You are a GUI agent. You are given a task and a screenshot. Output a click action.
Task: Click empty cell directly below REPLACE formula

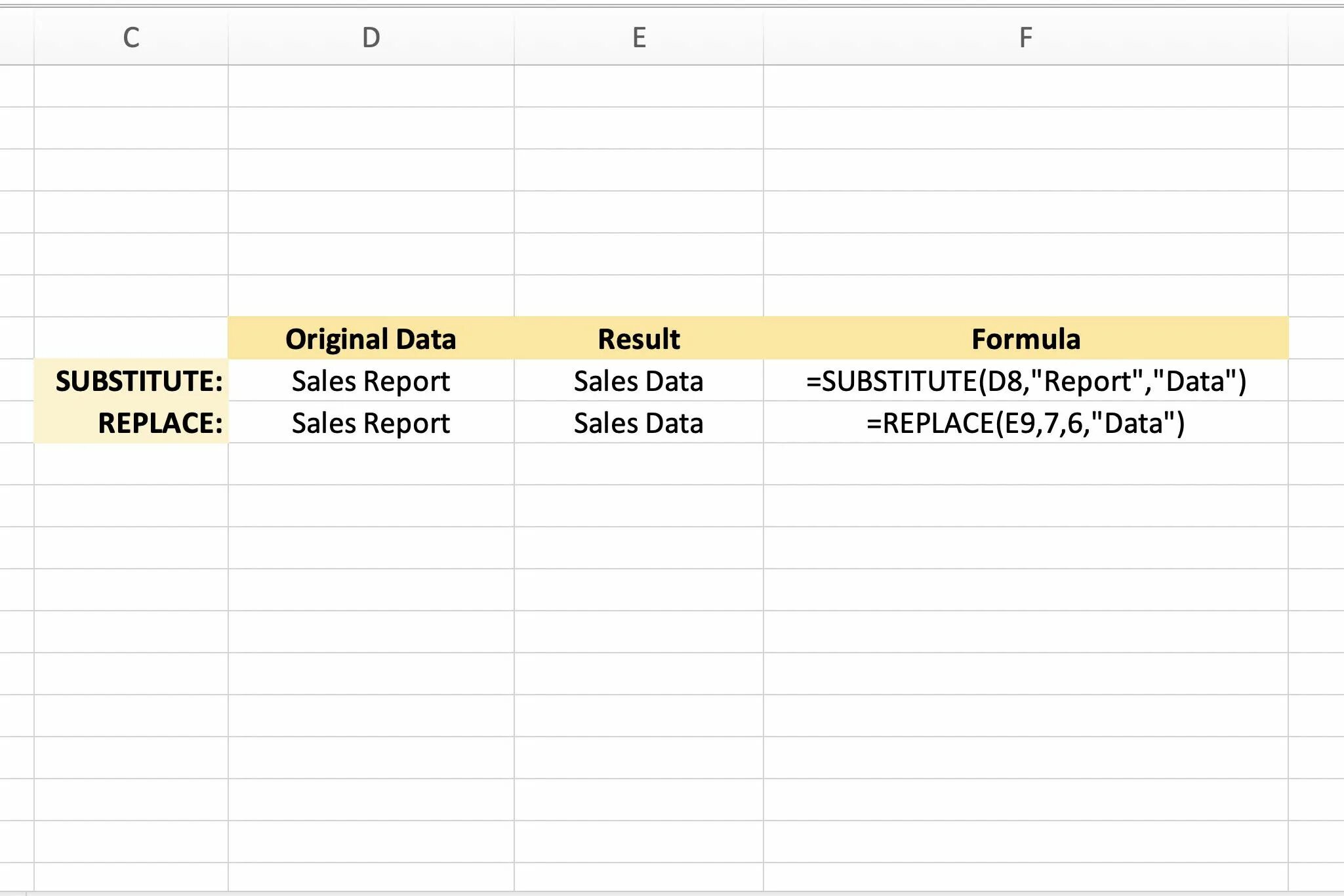1025,464
